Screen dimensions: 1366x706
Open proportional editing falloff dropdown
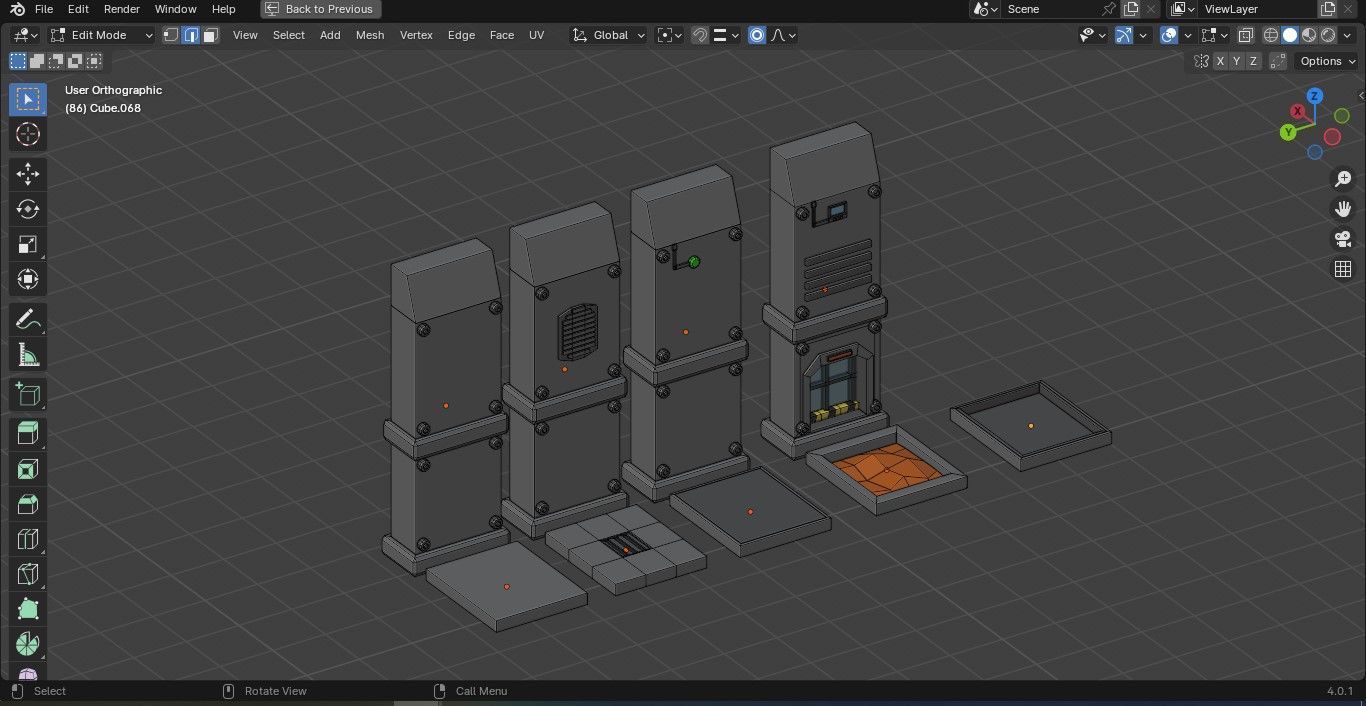click(783, 35)
